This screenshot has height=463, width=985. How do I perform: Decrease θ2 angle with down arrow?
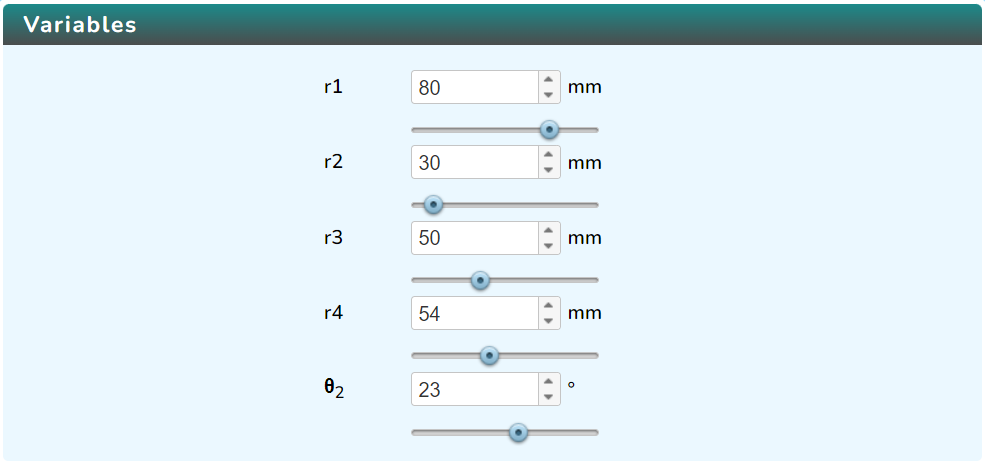tap(548, 397)
